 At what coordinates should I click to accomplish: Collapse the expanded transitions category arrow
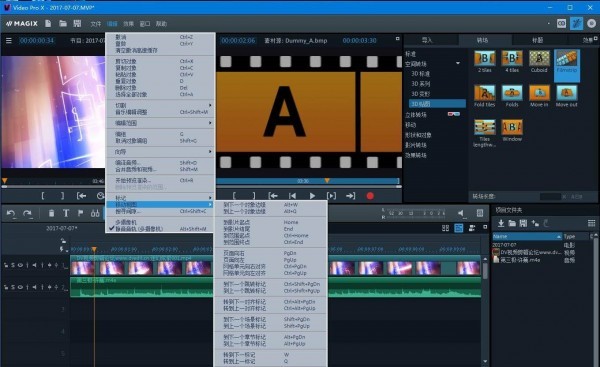[458, 63]
